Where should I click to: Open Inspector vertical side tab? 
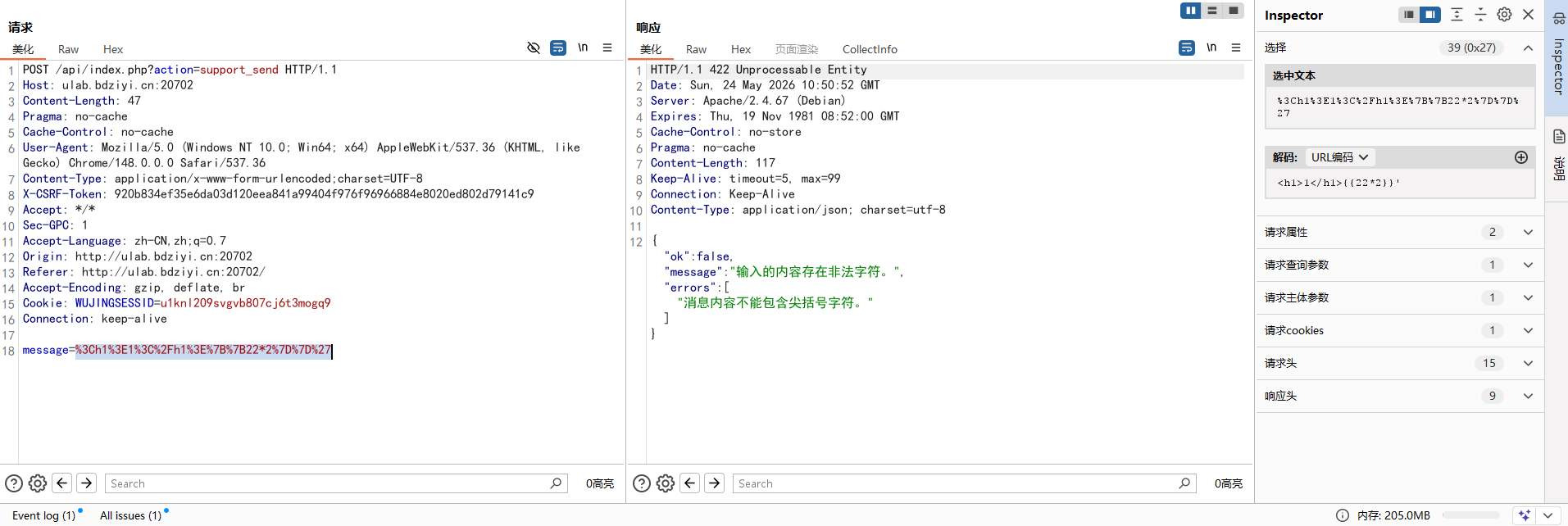[1557, 57]
